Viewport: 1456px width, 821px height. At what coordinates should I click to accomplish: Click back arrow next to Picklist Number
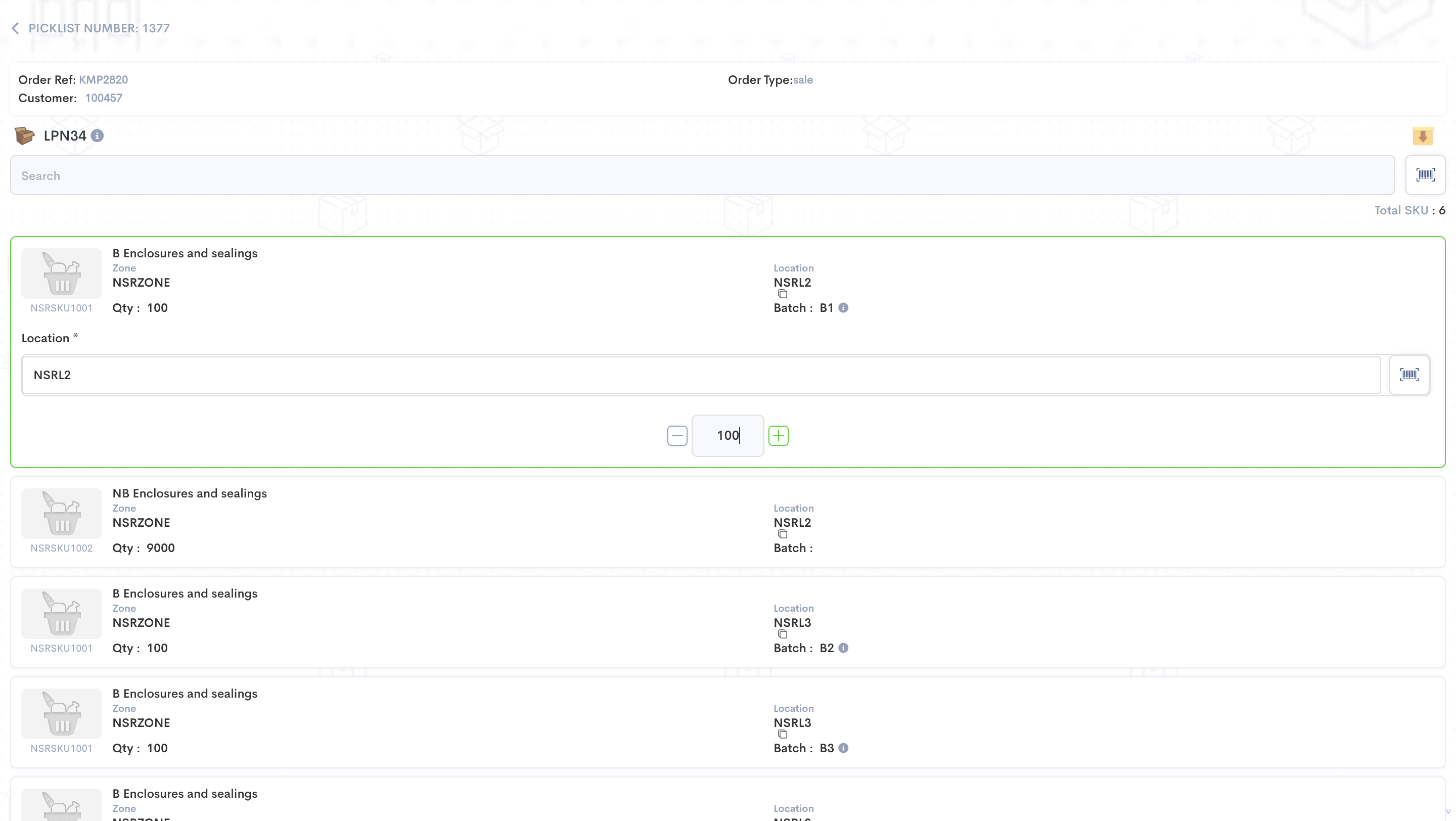15,28
